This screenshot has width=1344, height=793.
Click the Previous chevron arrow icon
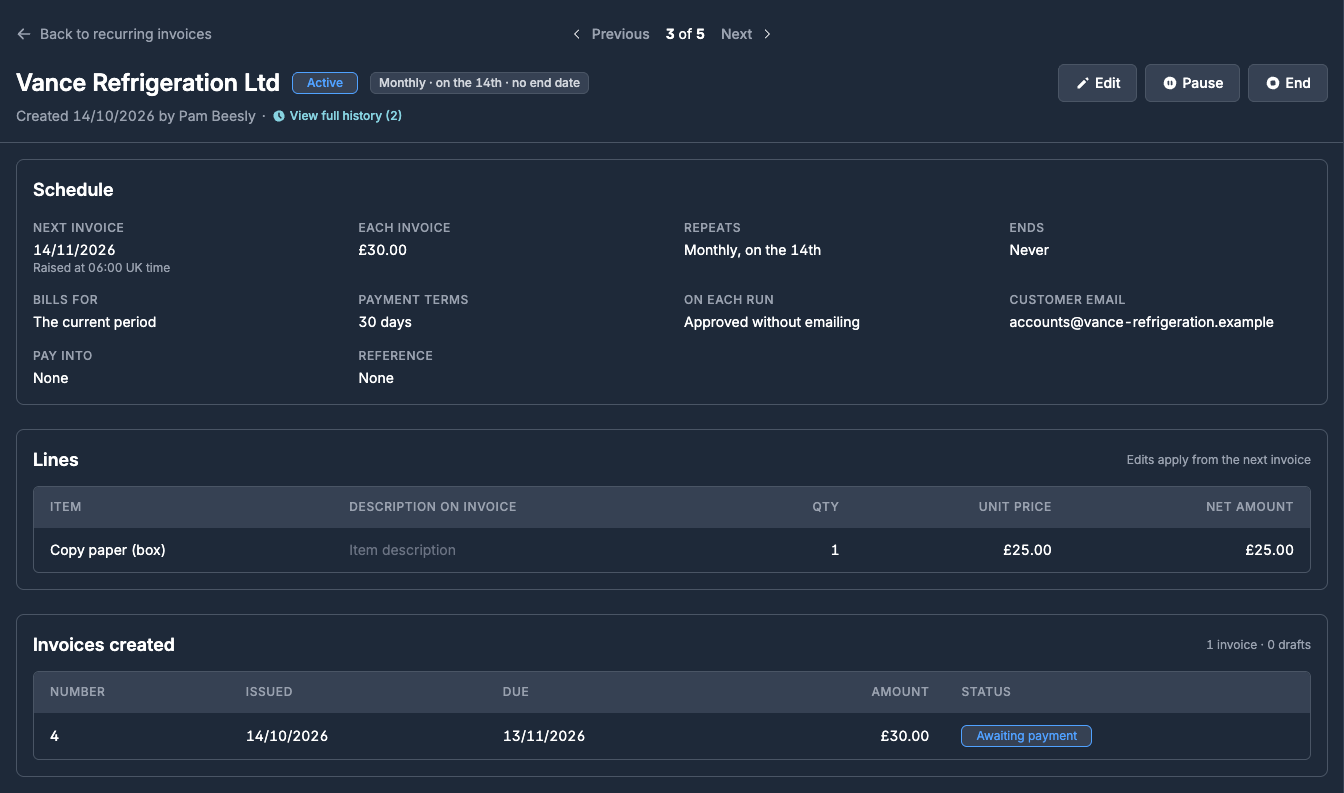click(x=577, y=34)
